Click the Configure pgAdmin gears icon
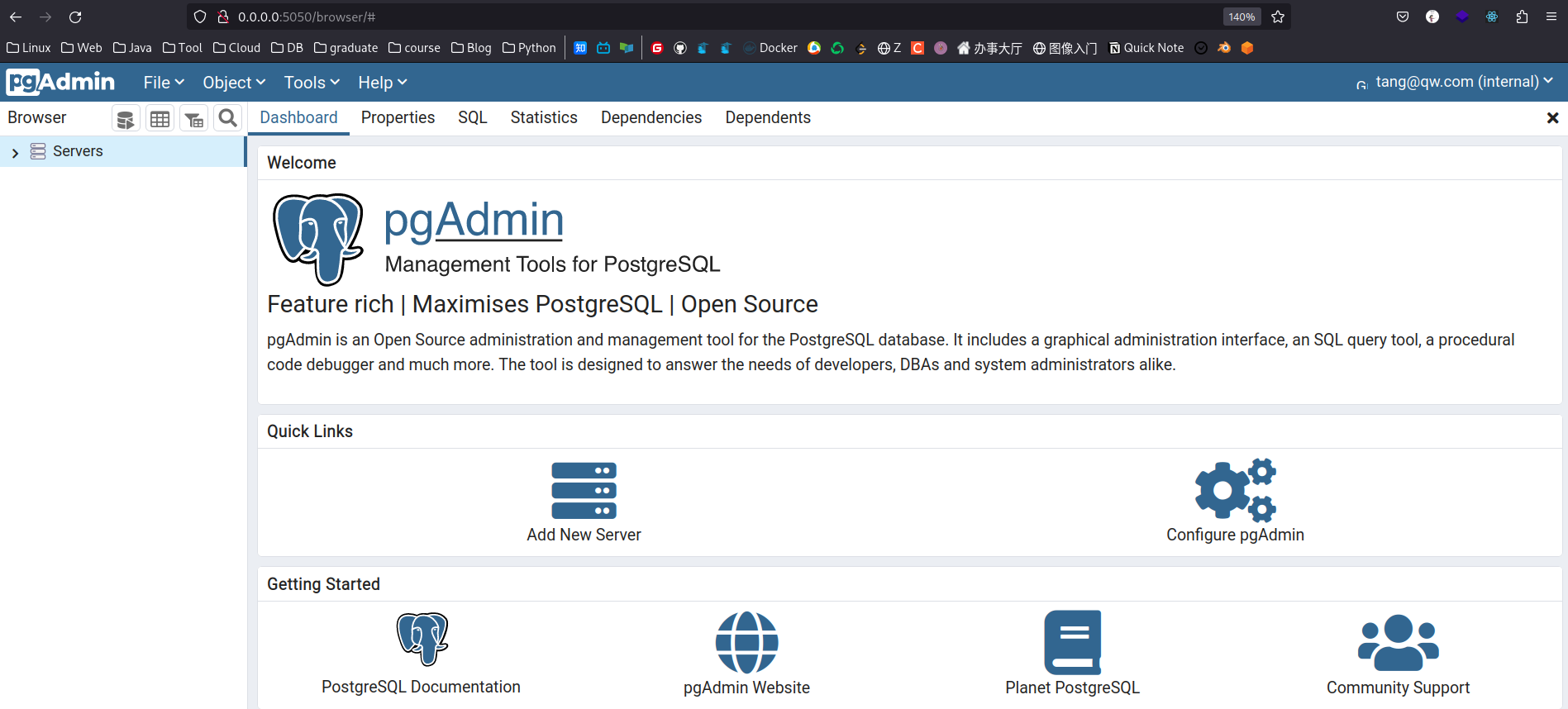Viewport: 1568px width, 709px height. point(1235,490)
